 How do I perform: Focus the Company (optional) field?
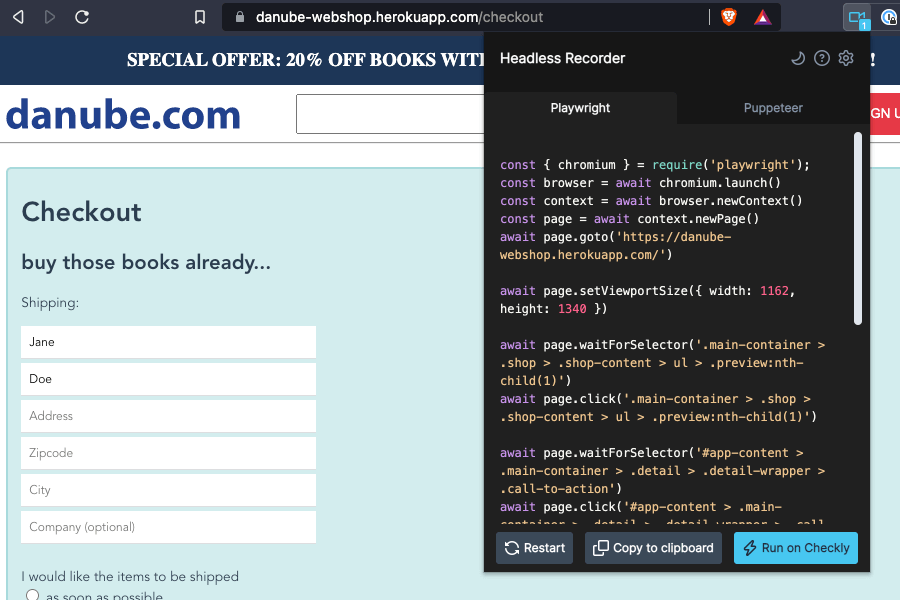(168, 527)
